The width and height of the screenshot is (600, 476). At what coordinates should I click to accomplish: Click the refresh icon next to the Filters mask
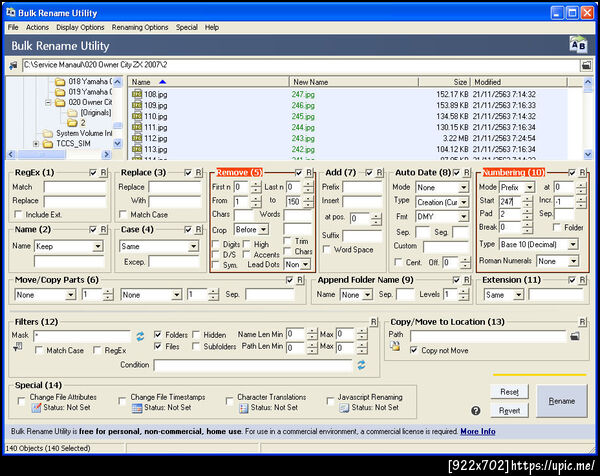pos(141,335)
